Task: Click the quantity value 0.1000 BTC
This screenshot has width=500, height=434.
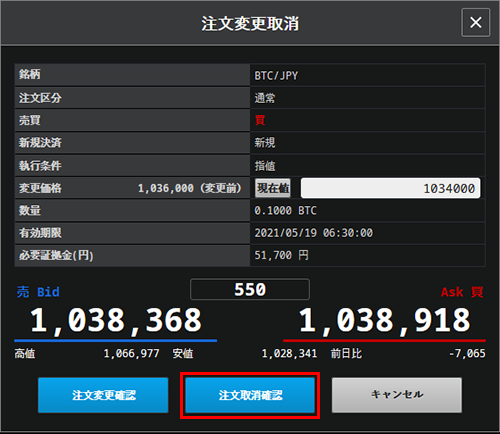Action: click(285, 210)
